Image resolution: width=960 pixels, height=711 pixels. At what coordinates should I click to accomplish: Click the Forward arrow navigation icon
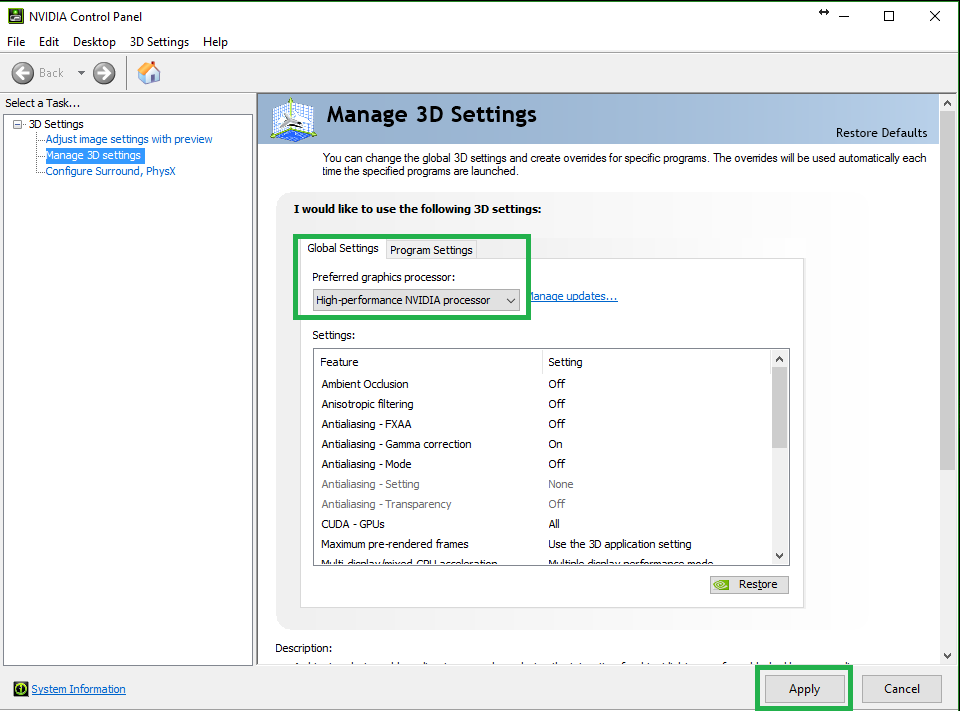pyautogui.click(x=104, y=73)
